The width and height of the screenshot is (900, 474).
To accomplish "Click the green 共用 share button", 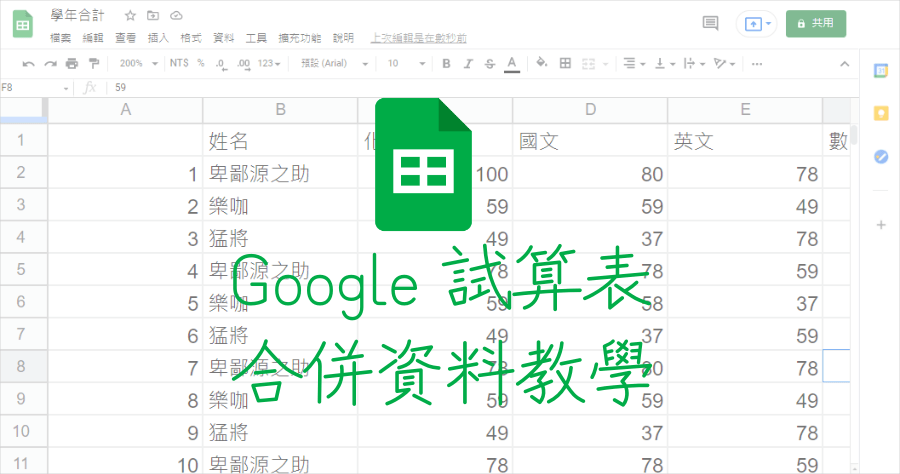I will pyautogui.click(x=816, y=24).
